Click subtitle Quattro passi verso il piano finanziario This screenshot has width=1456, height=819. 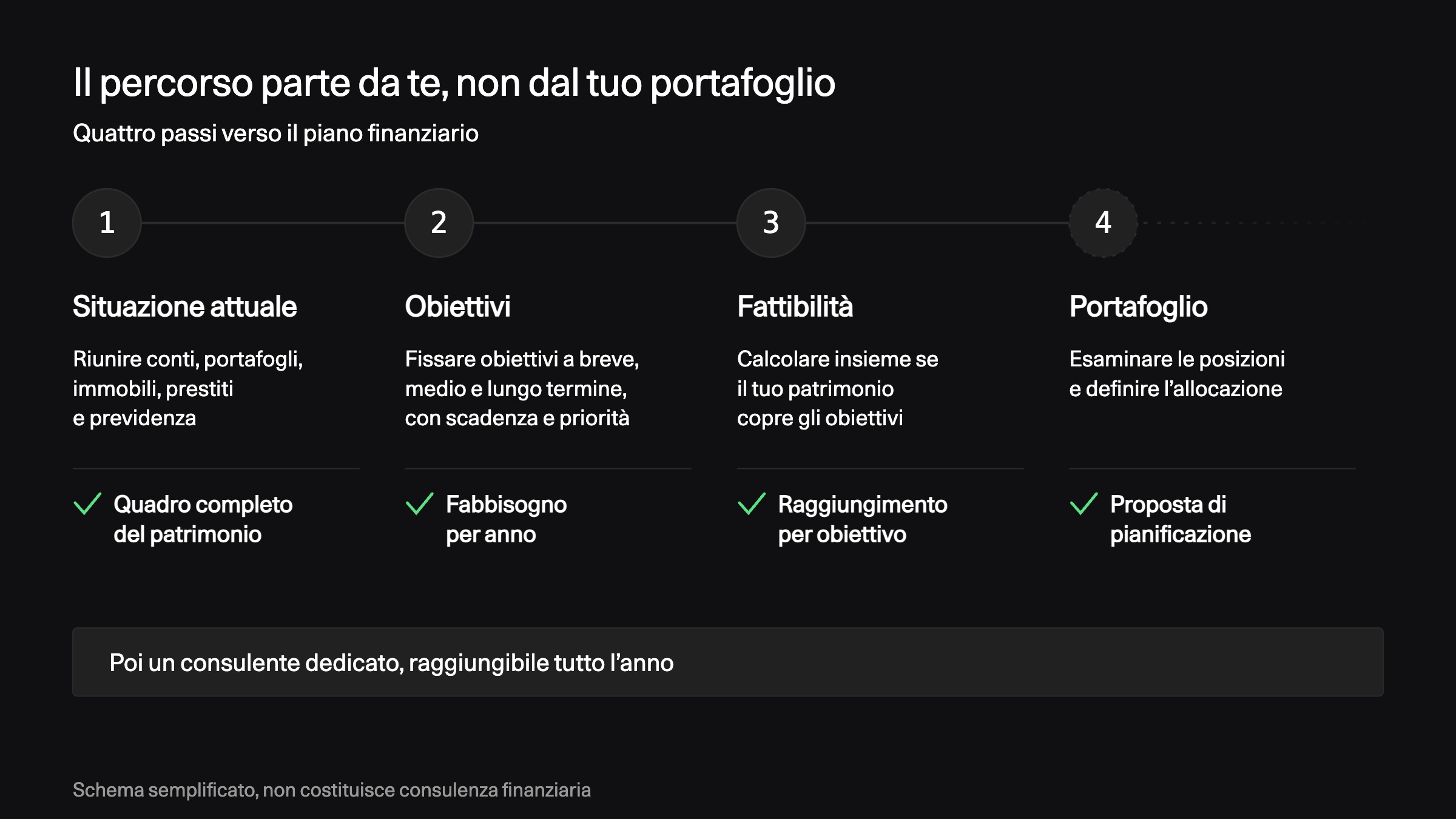point(275,133)
